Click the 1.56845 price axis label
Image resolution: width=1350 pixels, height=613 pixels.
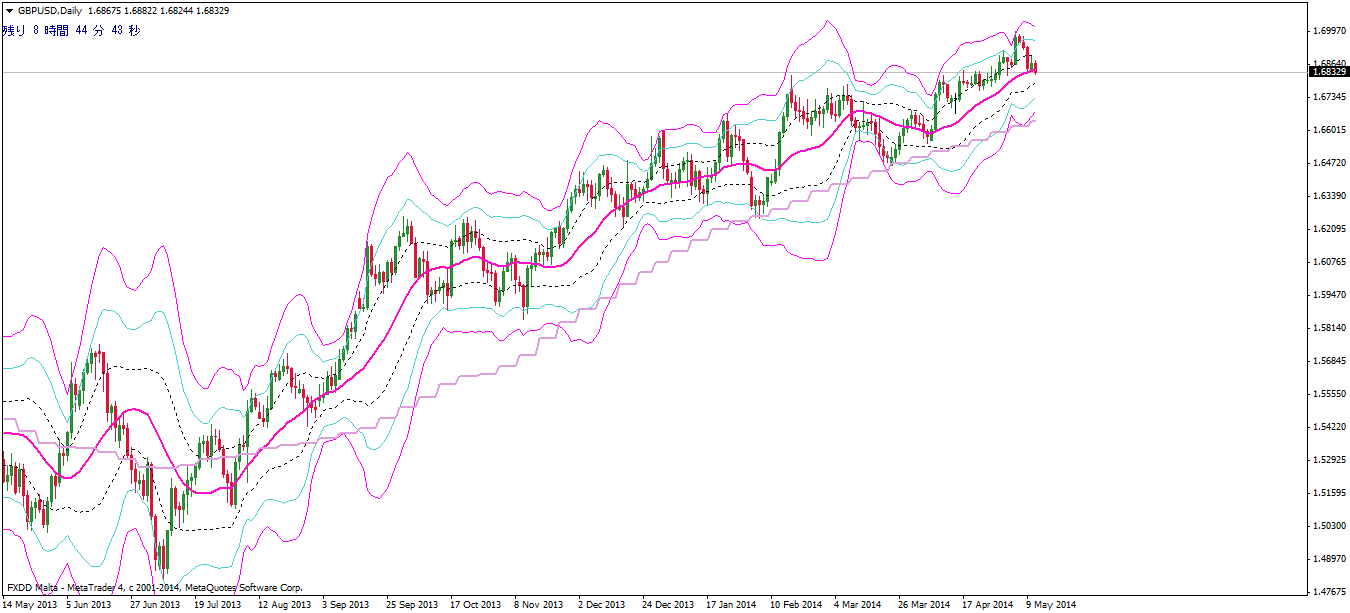(x=1328, y=361)
